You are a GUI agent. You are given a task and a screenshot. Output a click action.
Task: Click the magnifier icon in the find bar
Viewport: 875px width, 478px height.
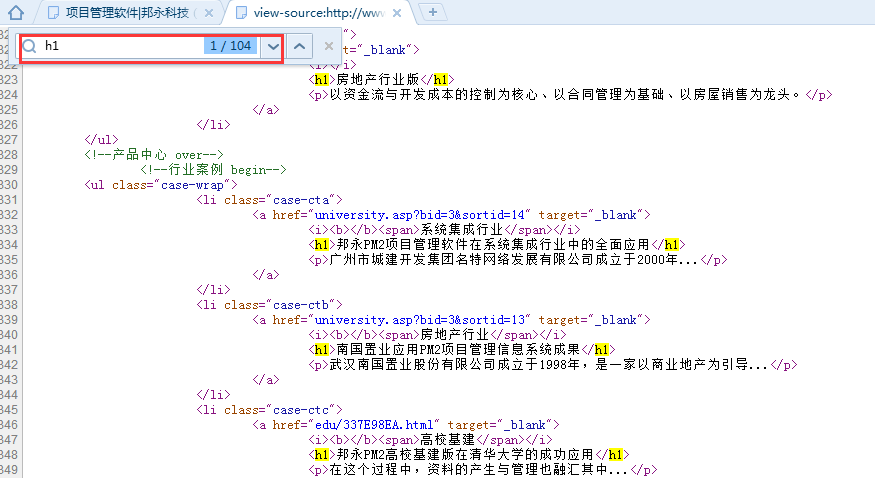[30, 47]
